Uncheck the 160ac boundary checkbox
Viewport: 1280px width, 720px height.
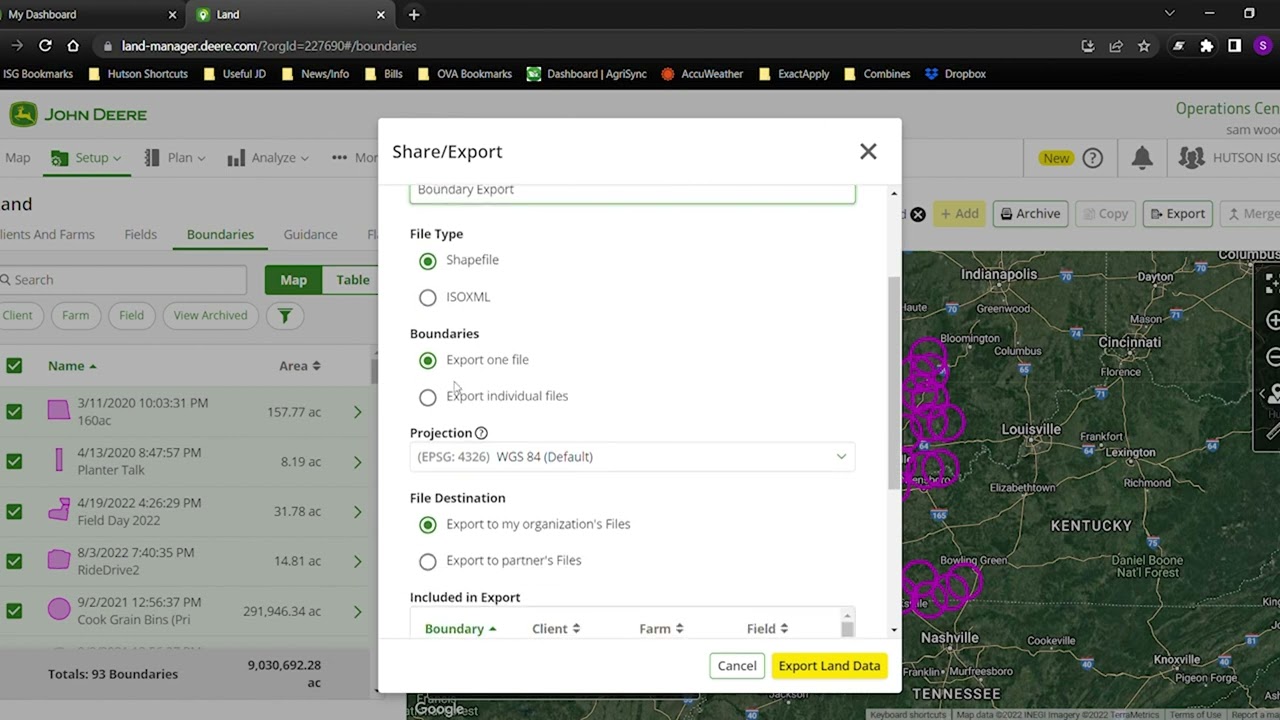(x=14, y=412)
